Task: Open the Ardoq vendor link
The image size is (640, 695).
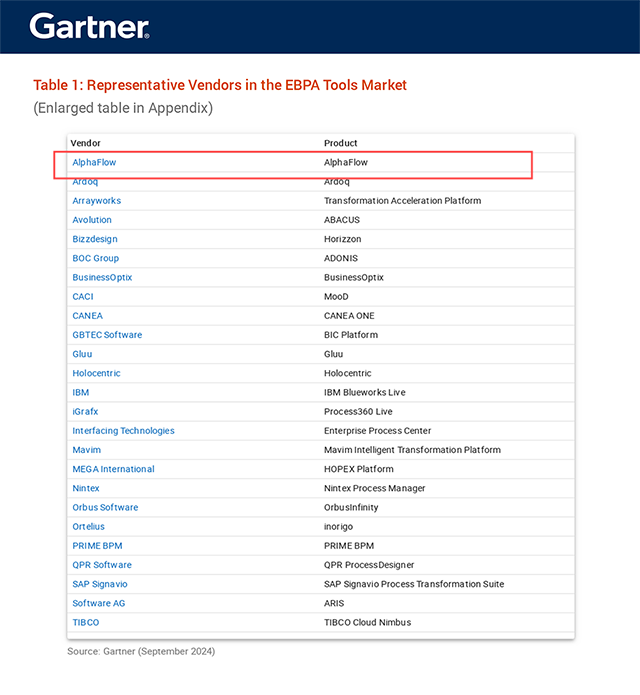Action: point(85,182)
